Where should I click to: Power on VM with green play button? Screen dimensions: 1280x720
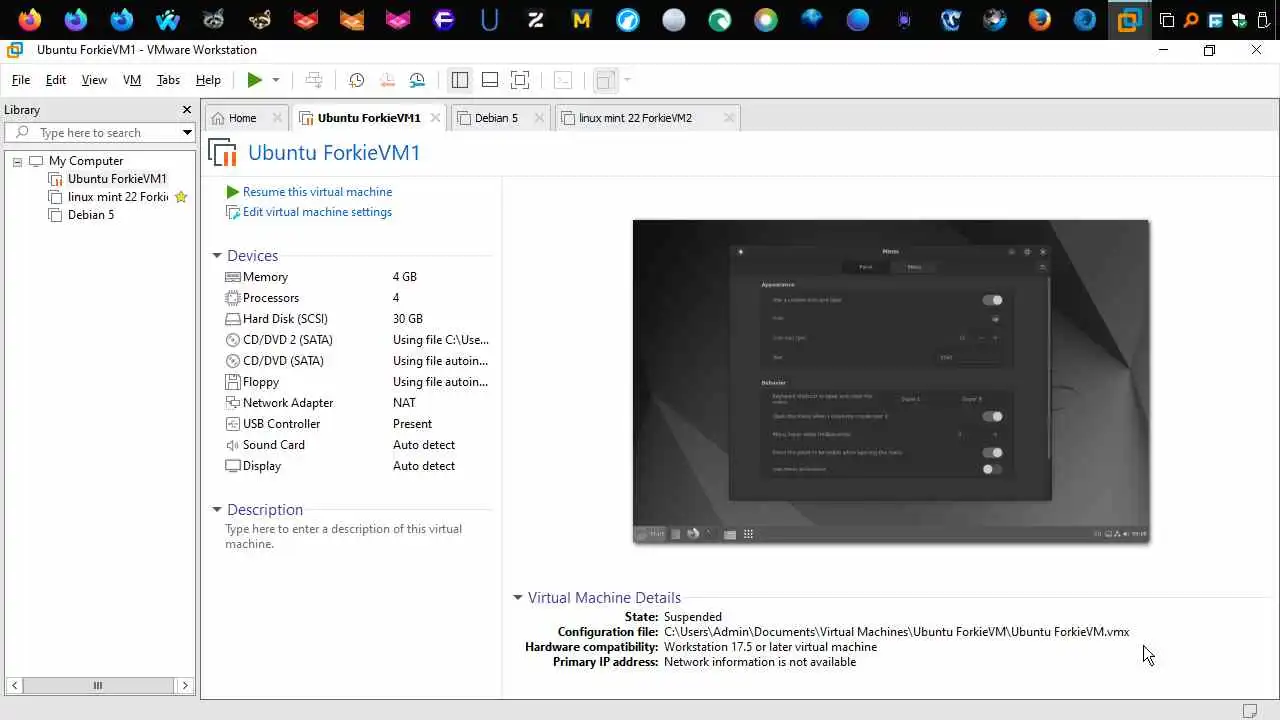[254, 80]
